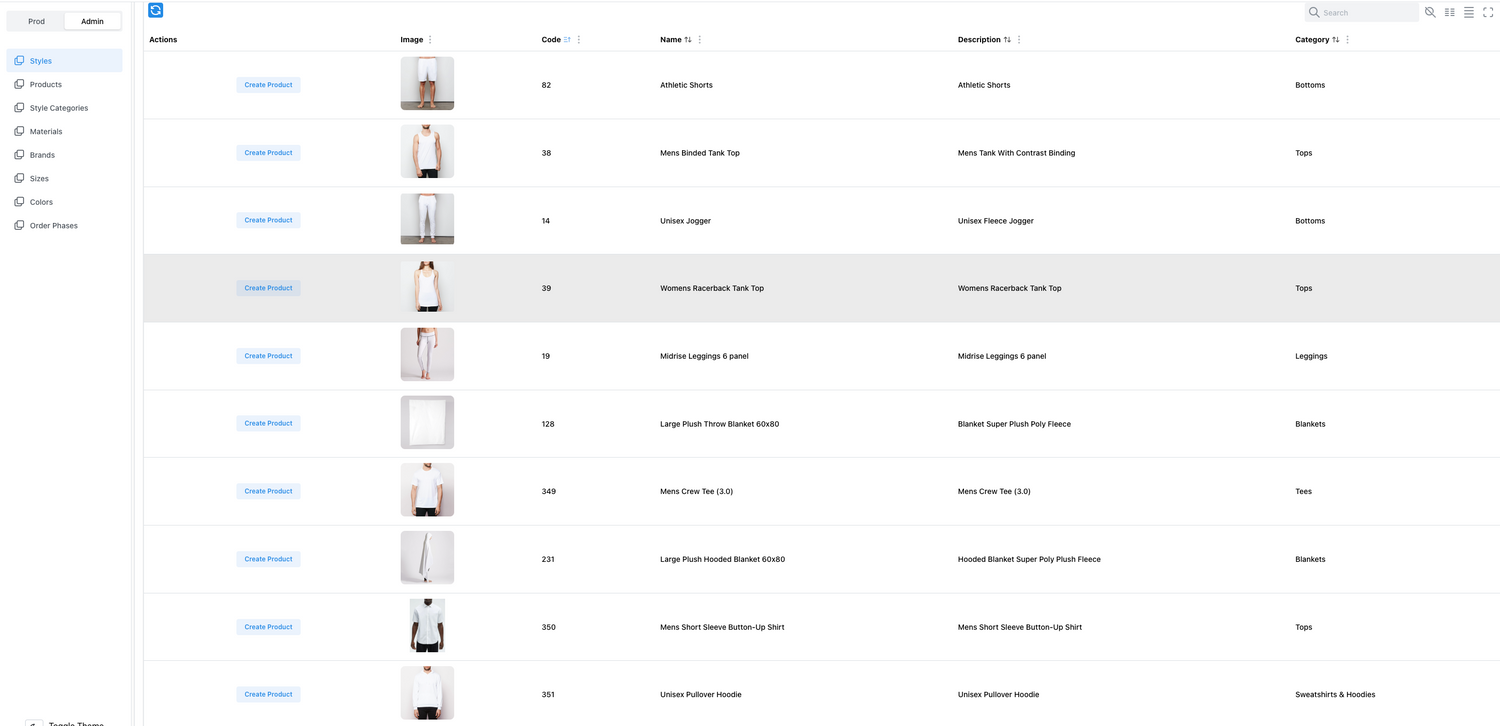Toggle sort on Name column
This screenshot has width=1500, height=726.
688,40
